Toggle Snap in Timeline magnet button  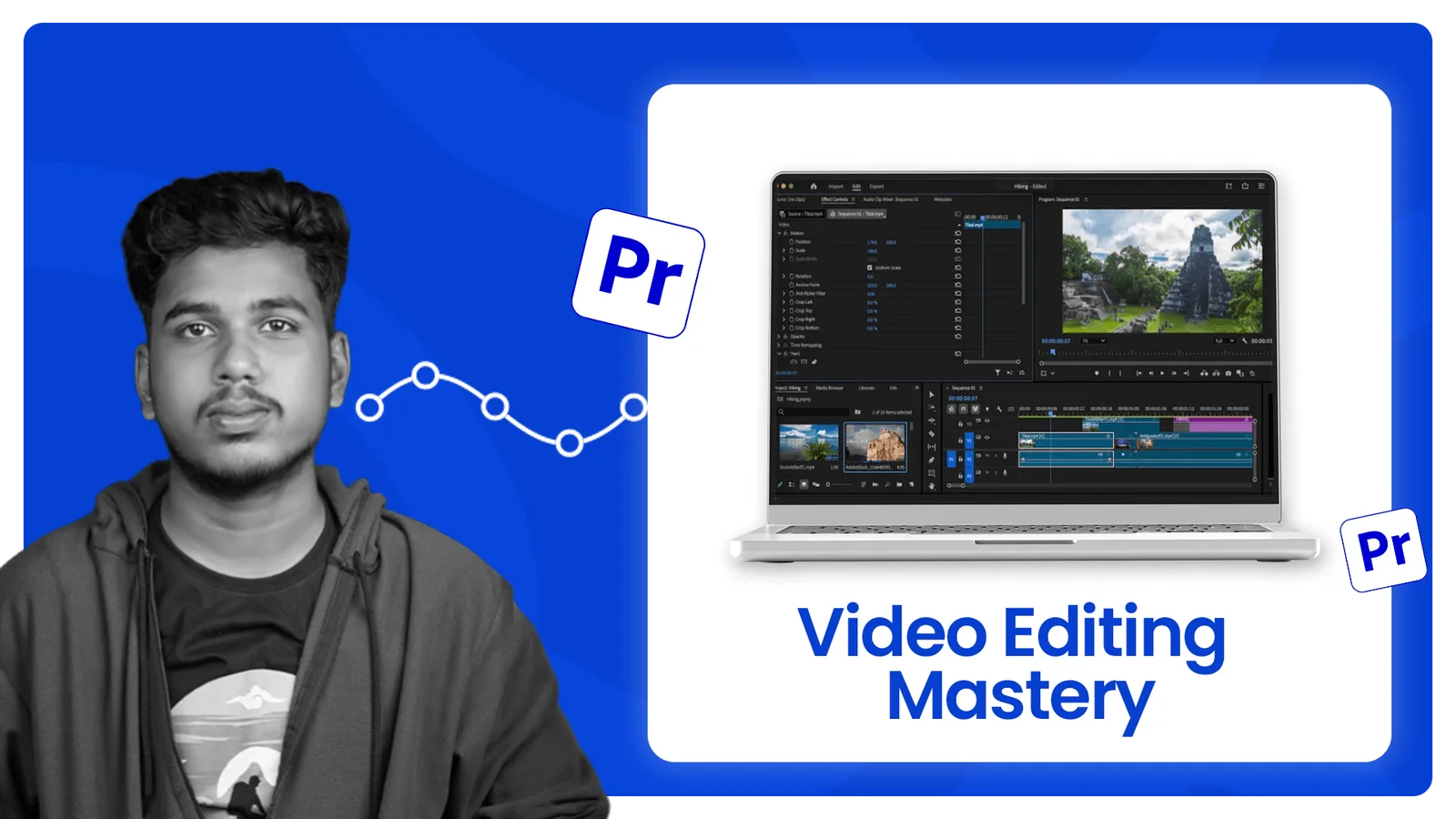click(963, 409)
